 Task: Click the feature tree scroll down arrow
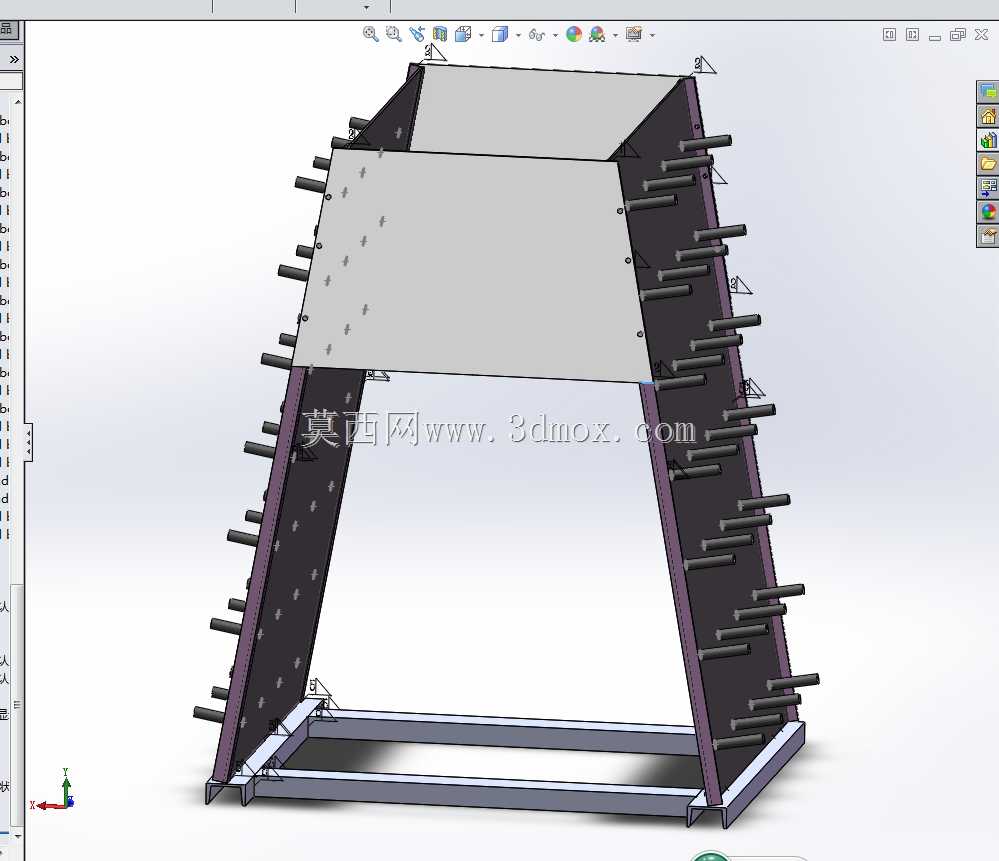pos(18,836)
